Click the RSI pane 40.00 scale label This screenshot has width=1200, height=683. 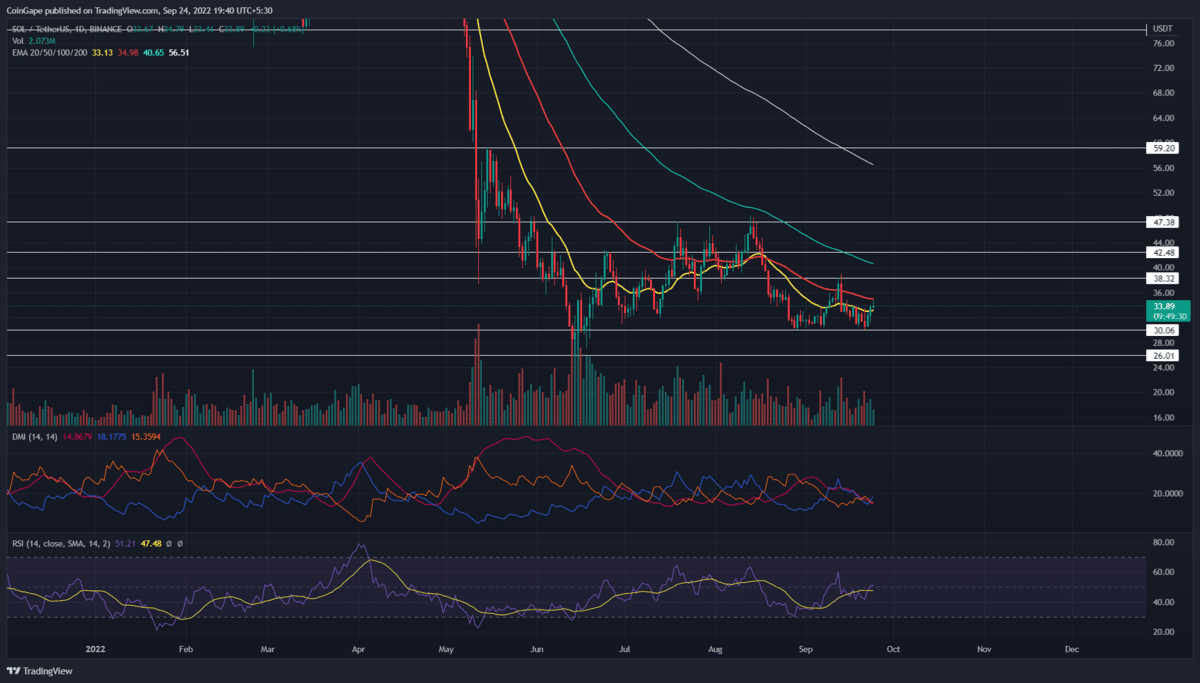tap(1162, 603)
